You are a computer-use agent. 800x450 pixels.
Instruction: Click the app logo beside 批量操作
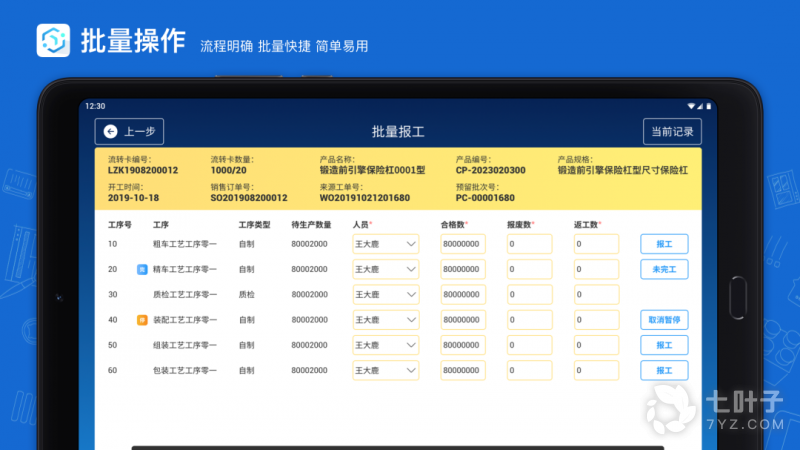click(x=54, y=41)
